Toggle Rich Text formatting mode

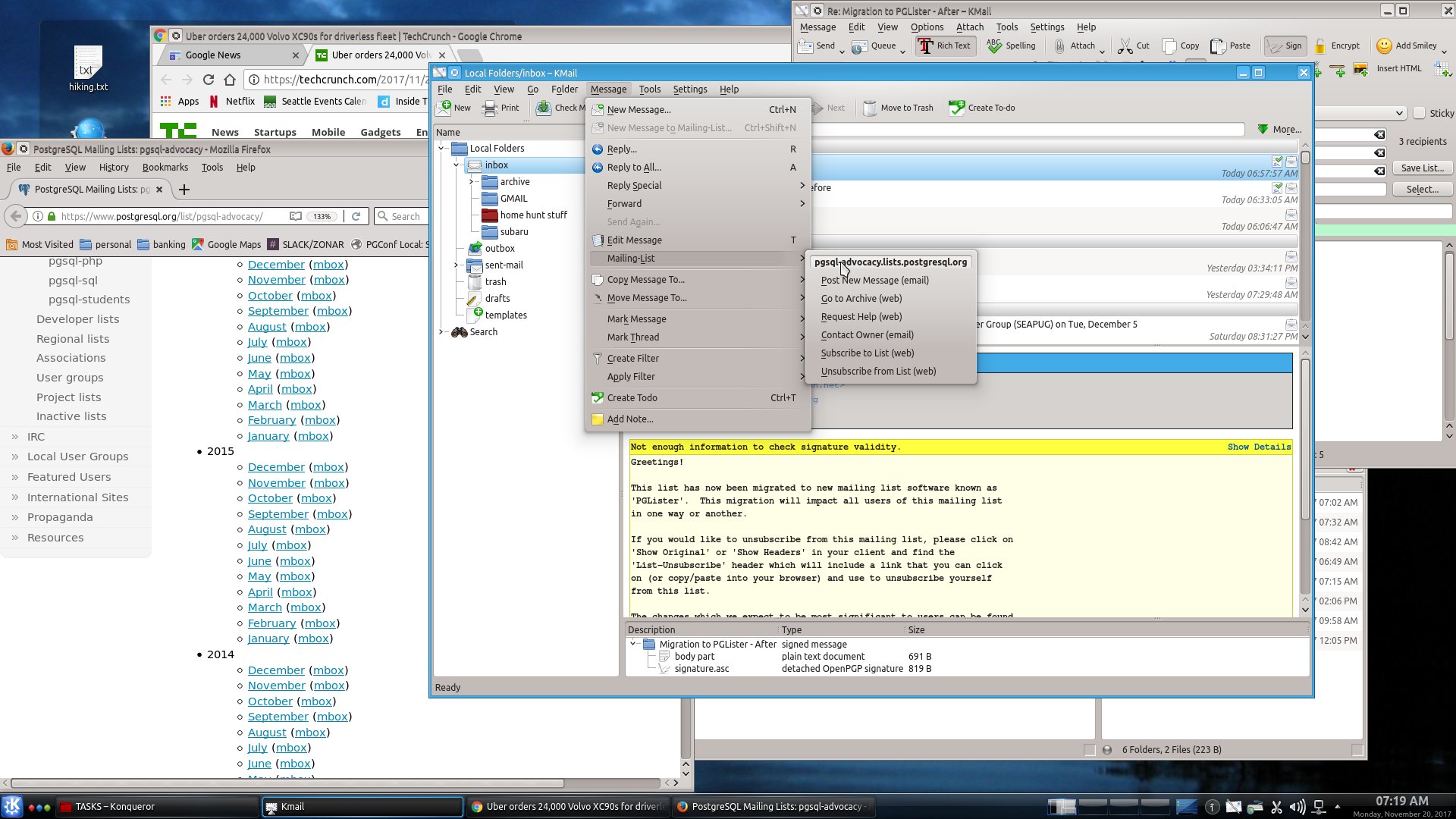(x=944, y=46)
